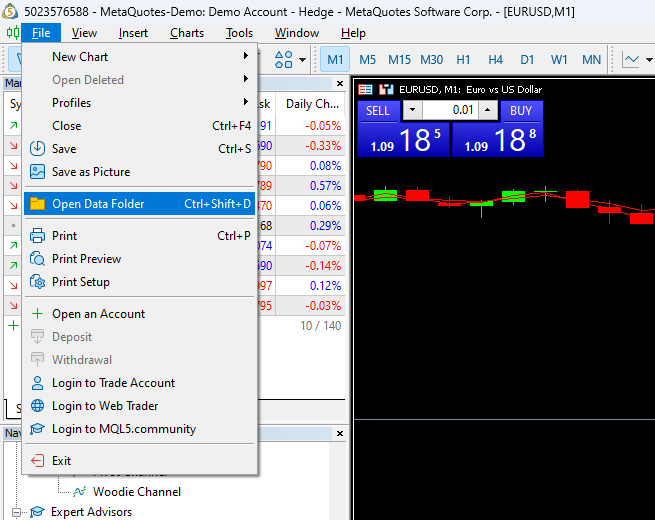Expand the Profiles submenu arrow
655x520 pixels.
point(246,101)
